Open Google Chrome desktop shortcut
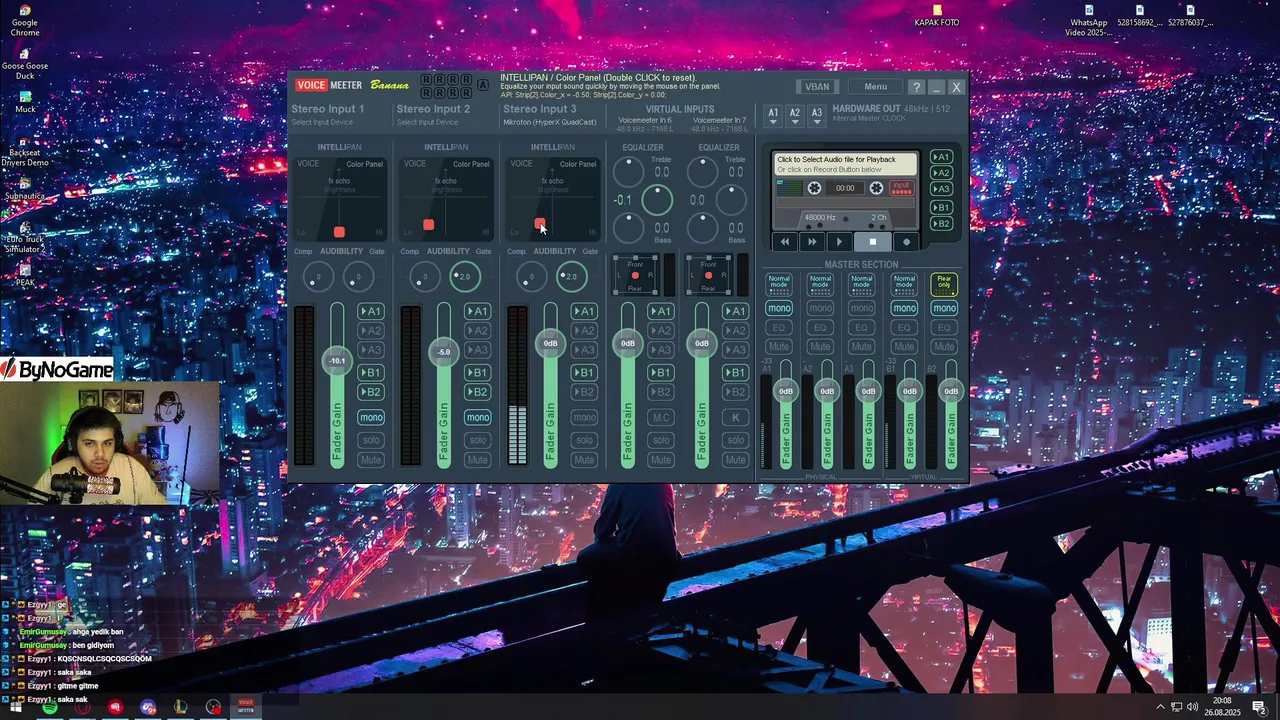The height and width of the screenshot is (720, 1280). click(x=25, y=21)
